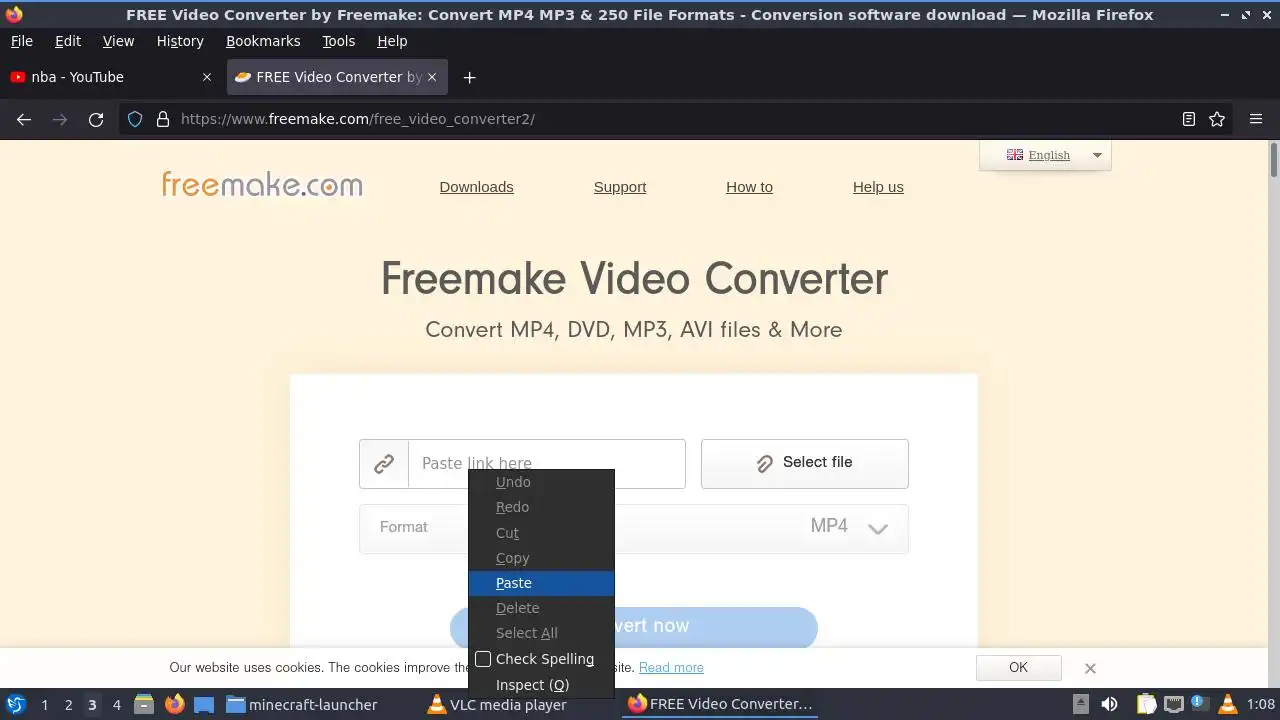
Task: Click the clipboard tray icon
Action: [x=1146, y=704]
